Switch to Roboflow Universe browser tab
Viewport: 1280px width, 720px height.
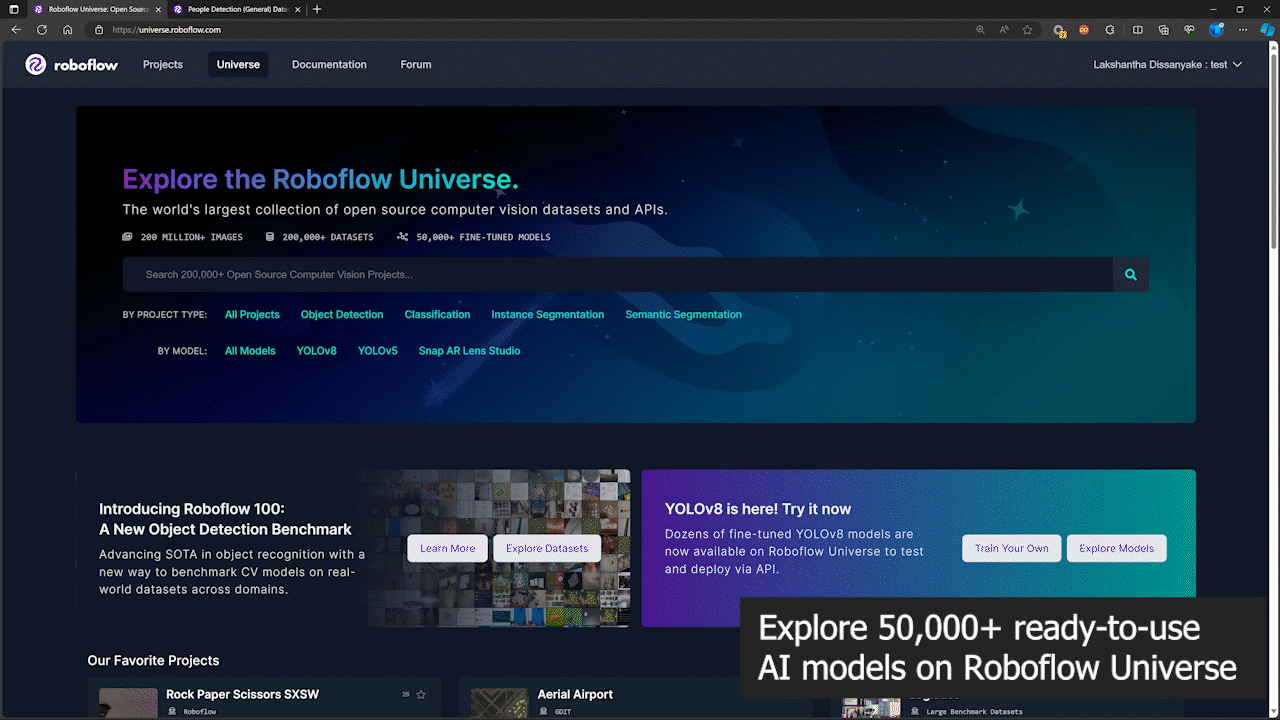click(x=96, y=9)
